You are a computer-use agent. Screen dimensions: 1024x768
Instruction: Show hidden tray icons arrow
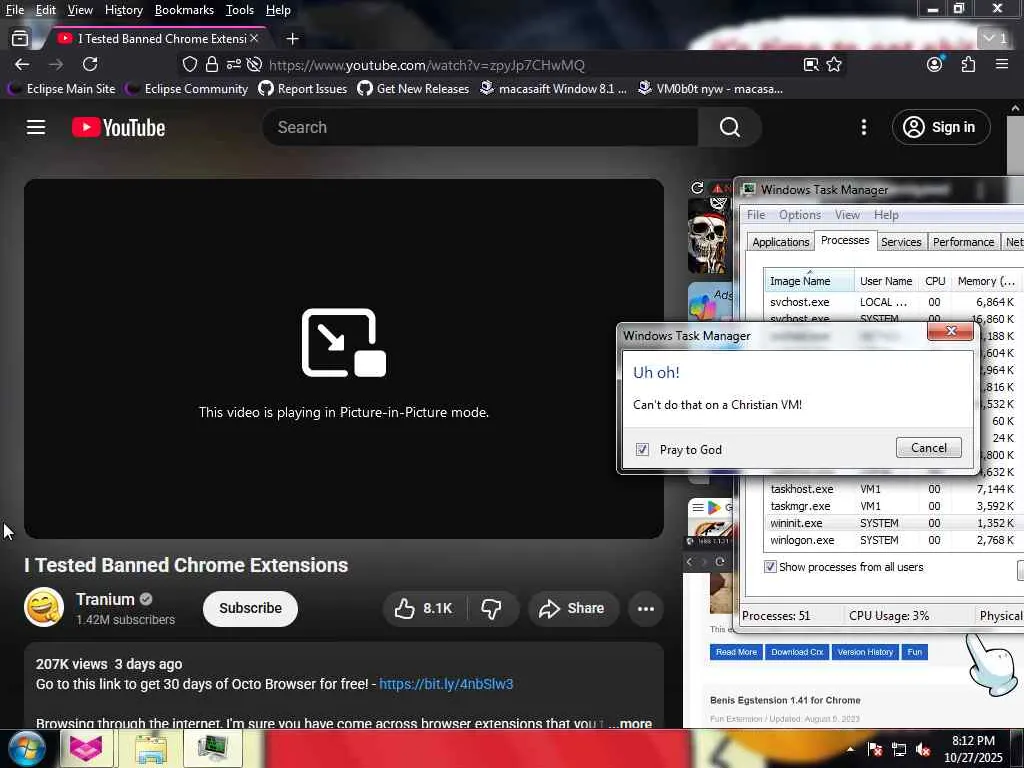coord(850,750)
